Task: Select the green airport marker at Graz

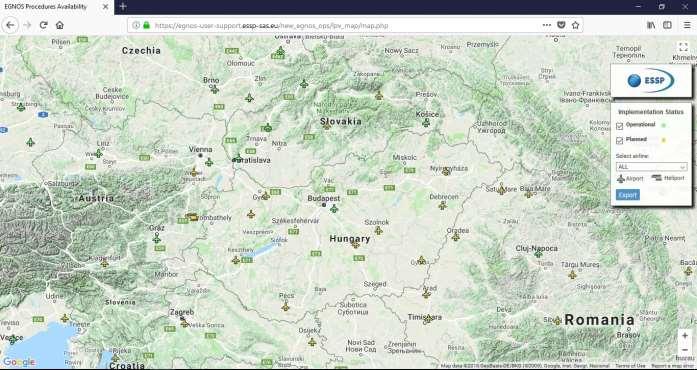Action: (x=156, y=239)
